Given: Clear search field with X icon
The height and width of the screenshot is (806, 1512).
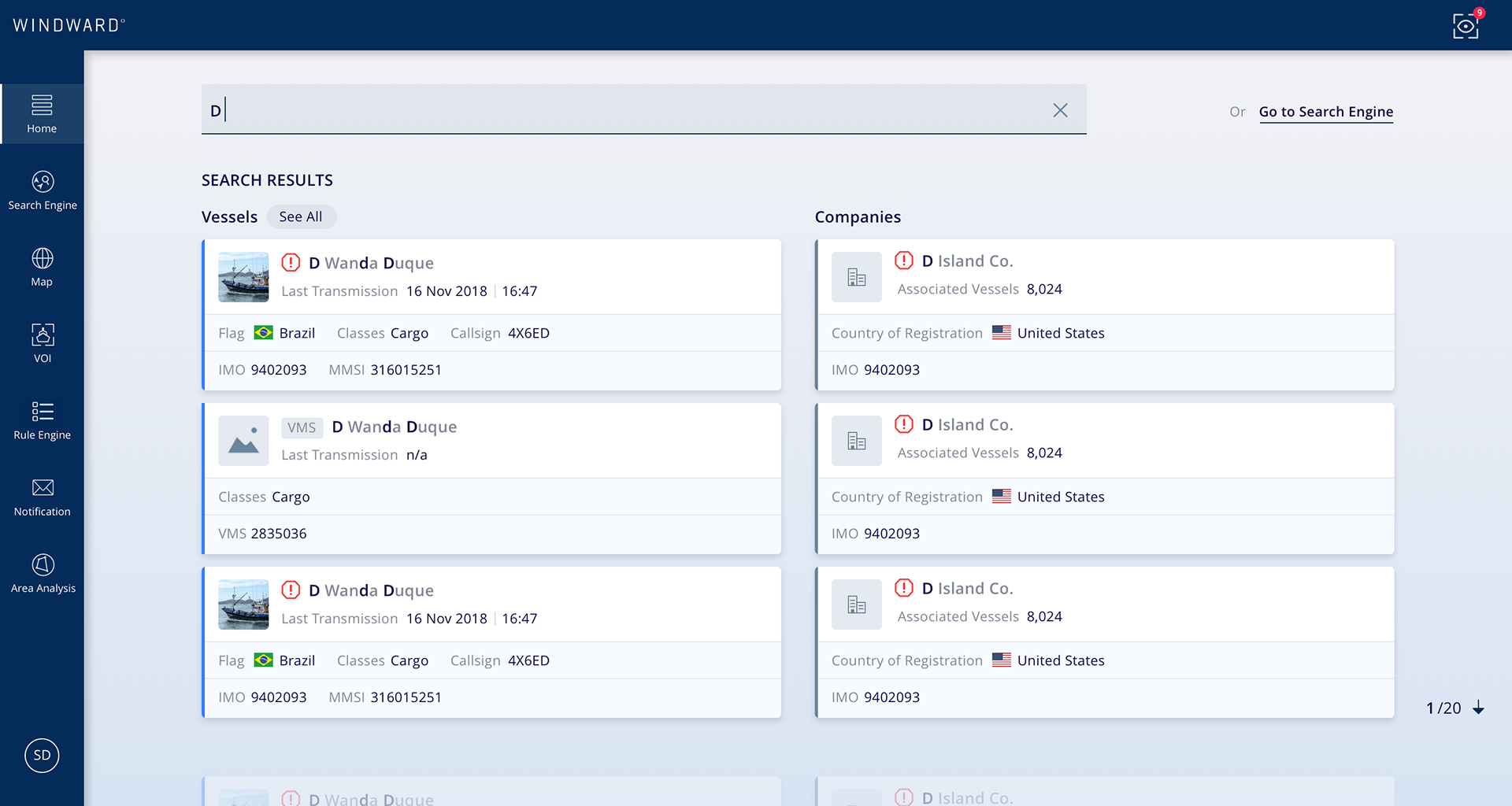Looking at the screenshot, I should click(1061, 110).
